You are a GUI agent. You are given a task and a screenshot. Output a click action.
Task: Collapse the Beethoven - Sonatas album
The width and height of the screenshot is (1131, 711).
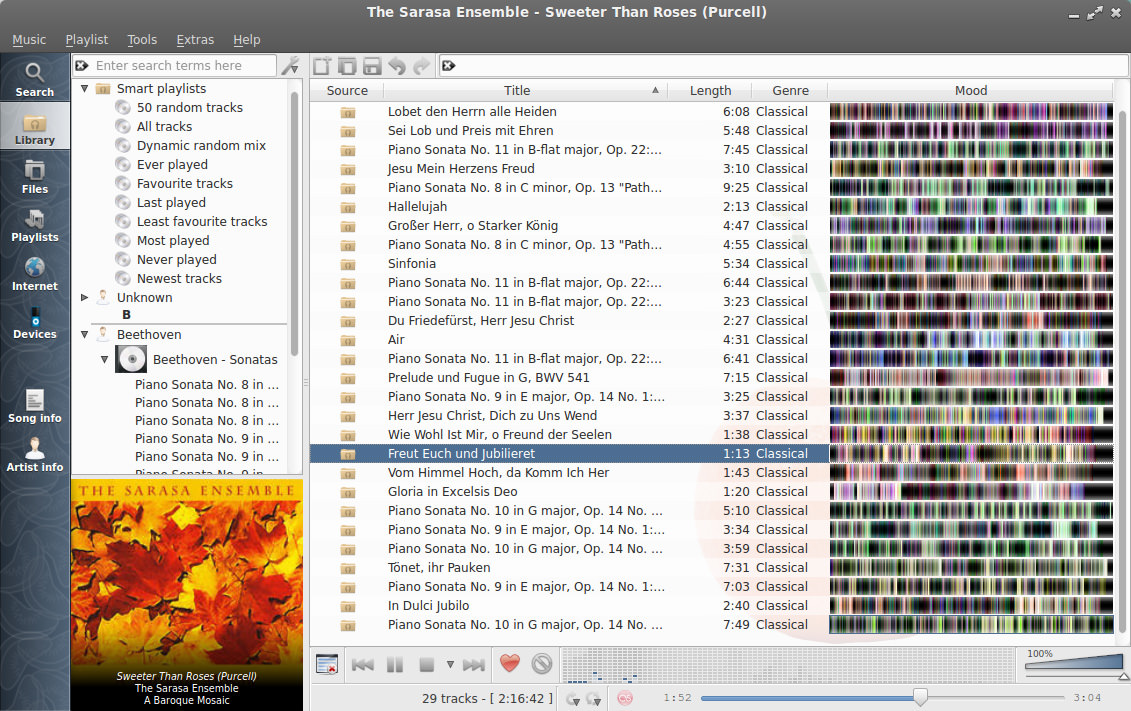tap(105, 359)
